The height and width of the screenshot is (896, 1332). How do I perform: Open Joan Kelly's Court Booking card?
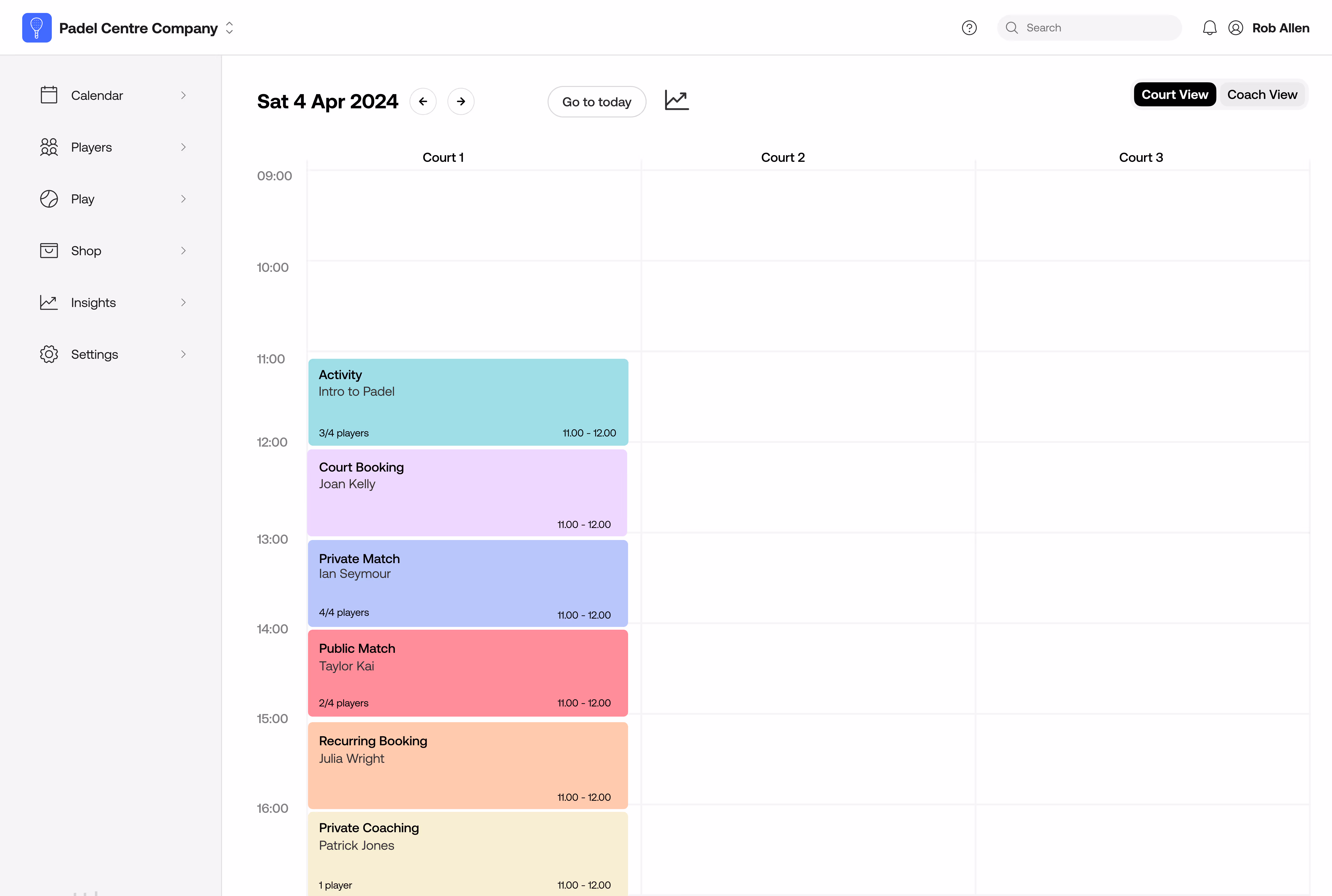(468, 493)
